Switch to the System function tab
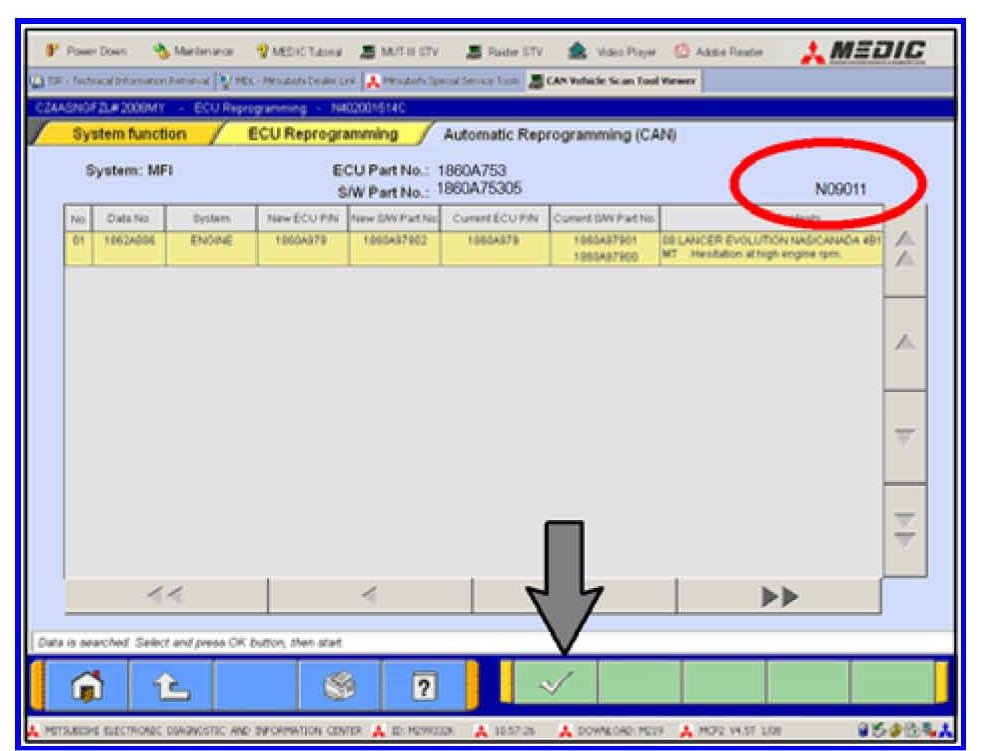This screenshot has width=985, height=751. (130, 134)
